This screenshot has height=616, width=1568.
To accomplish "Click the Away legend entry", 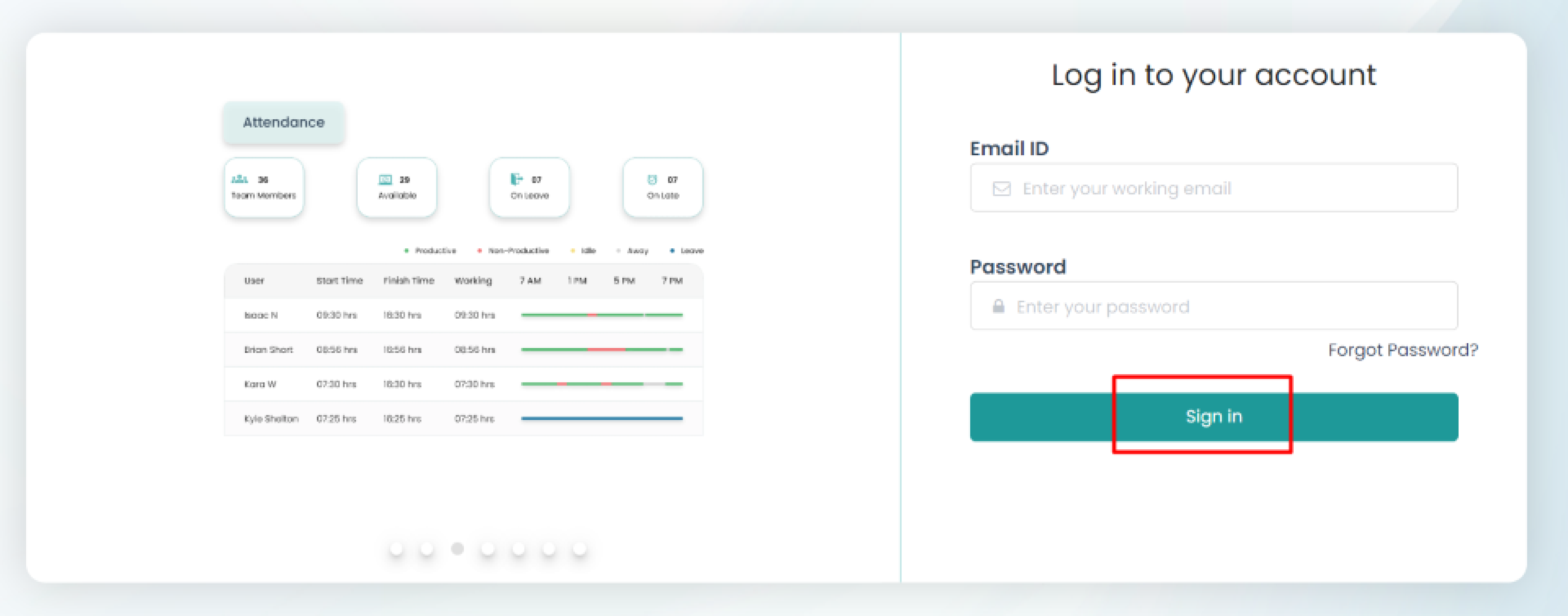I will [x=633, y=251].
